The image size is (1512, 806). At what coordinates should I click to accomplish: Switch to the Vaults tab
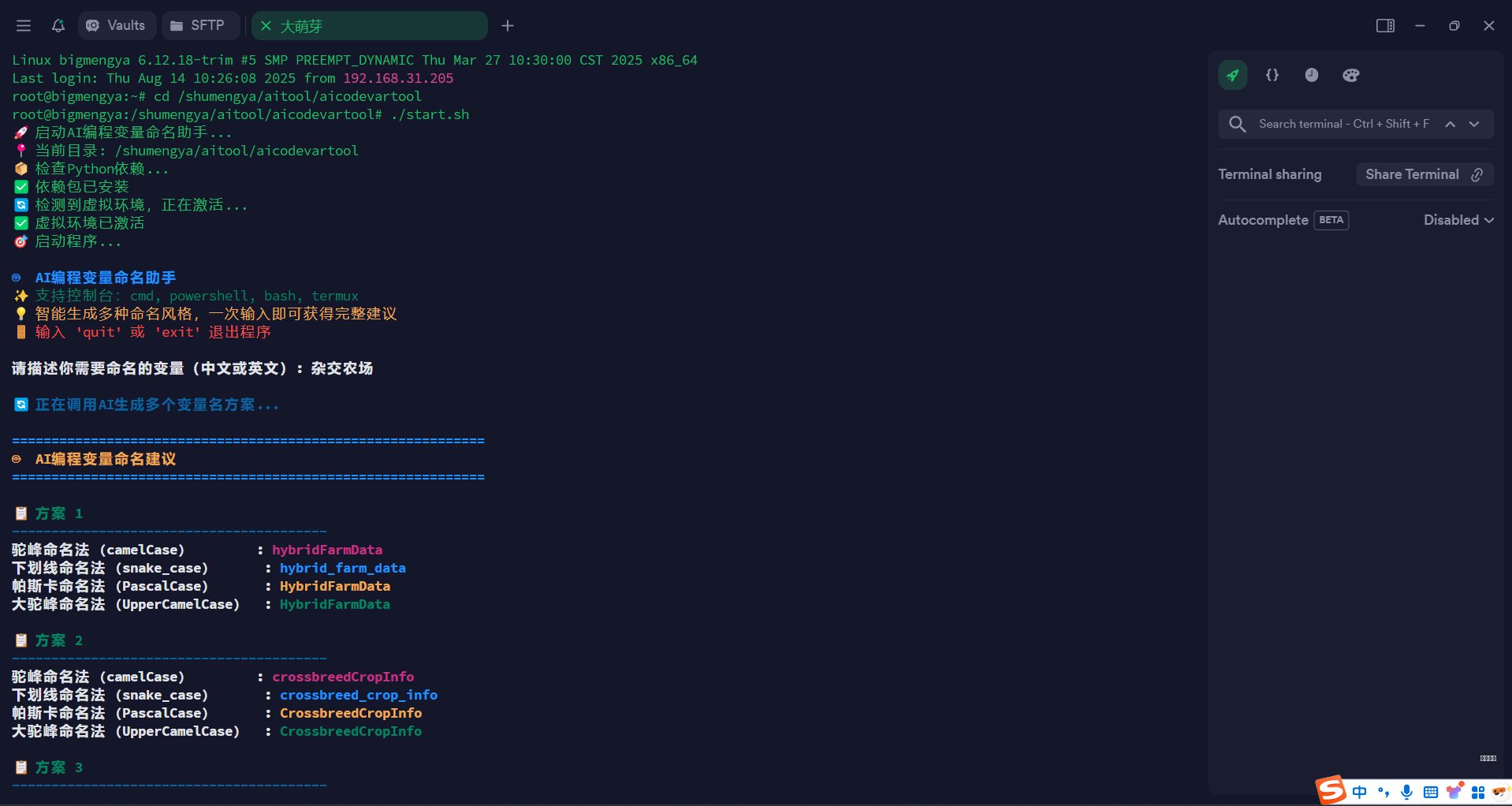117,26
